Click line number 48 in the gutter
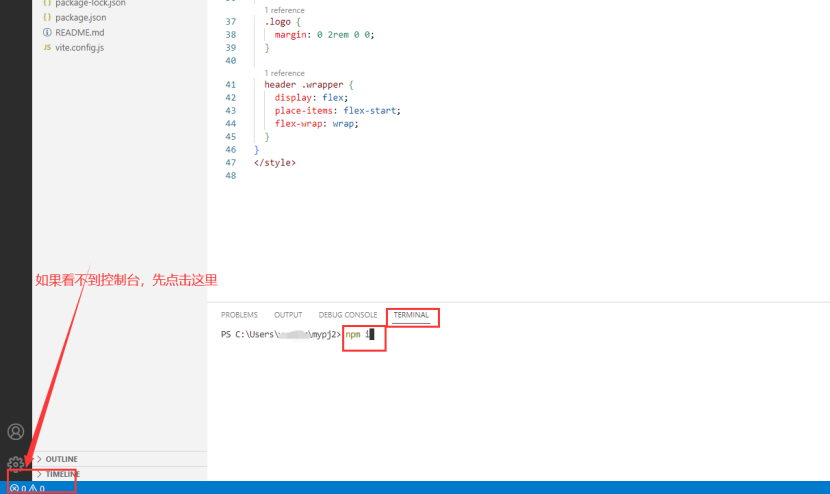Image resolution: width=830 pixels, height=494 pixels. coord(230,175)
